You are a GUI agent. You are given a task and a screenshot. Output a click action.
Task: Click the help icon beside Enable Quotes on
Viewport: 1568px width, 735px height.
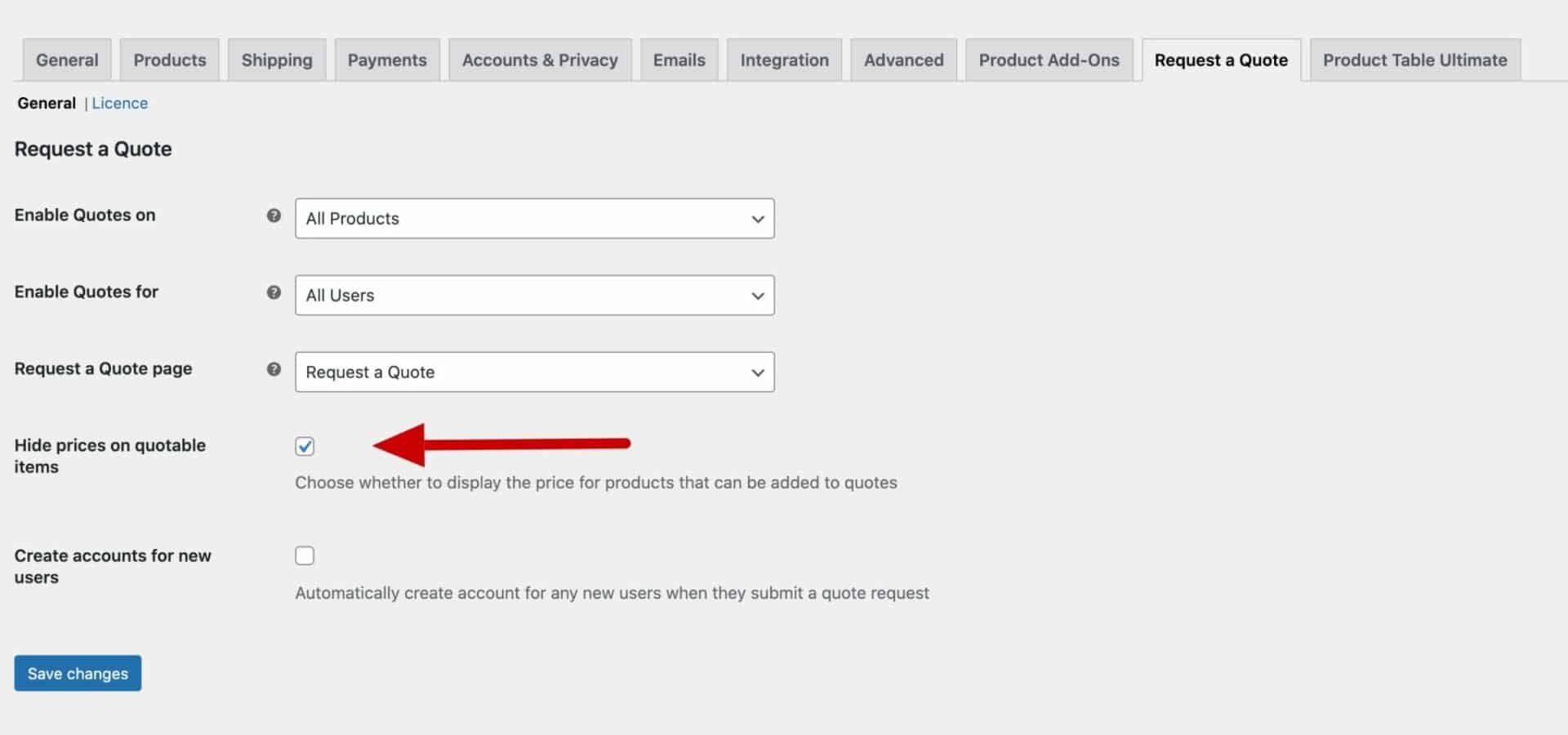click(x=274, y=216)
